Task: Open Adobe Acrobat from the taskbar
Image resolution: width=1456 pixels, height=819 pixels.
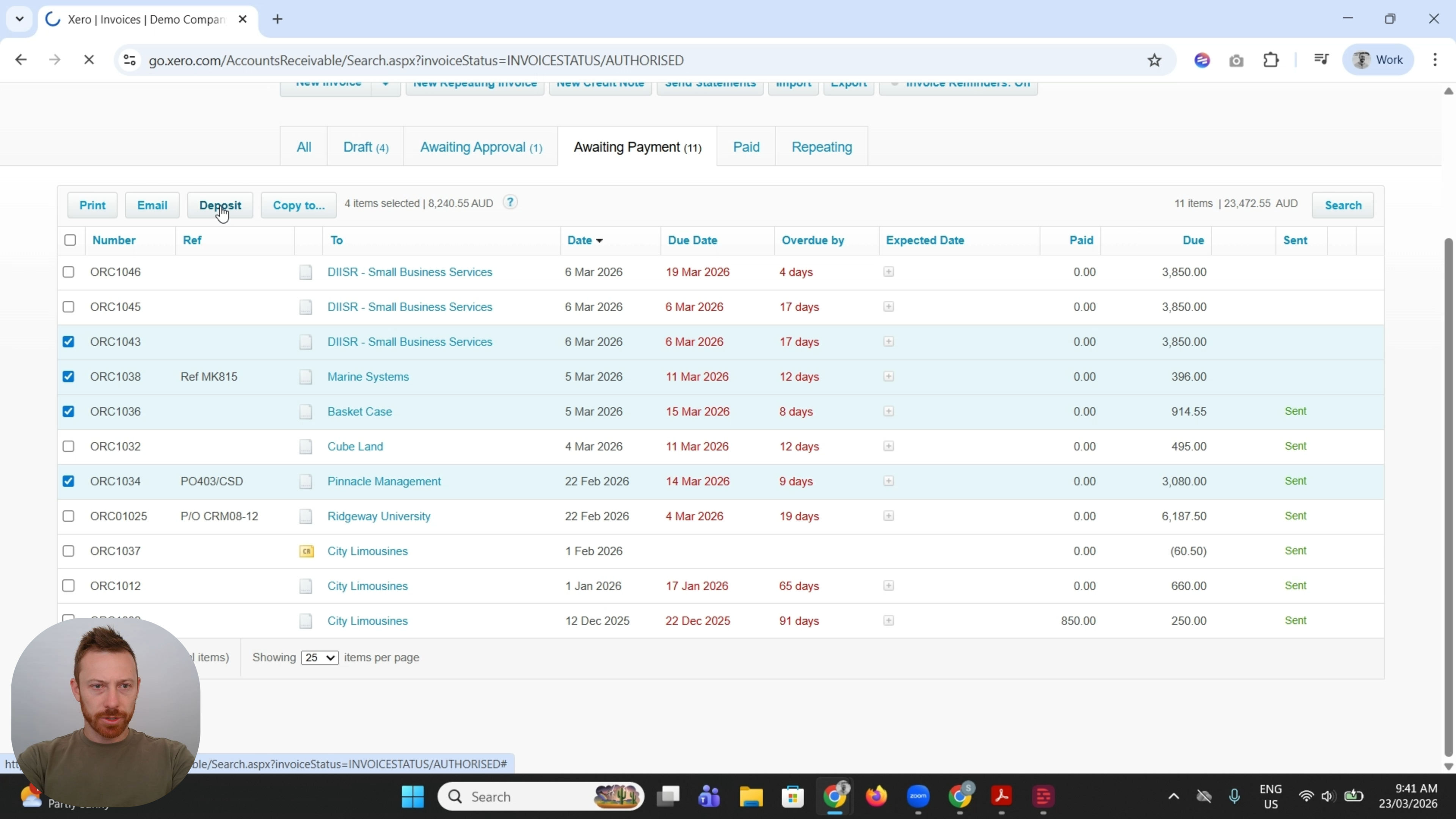Action: coord(1001,796)
